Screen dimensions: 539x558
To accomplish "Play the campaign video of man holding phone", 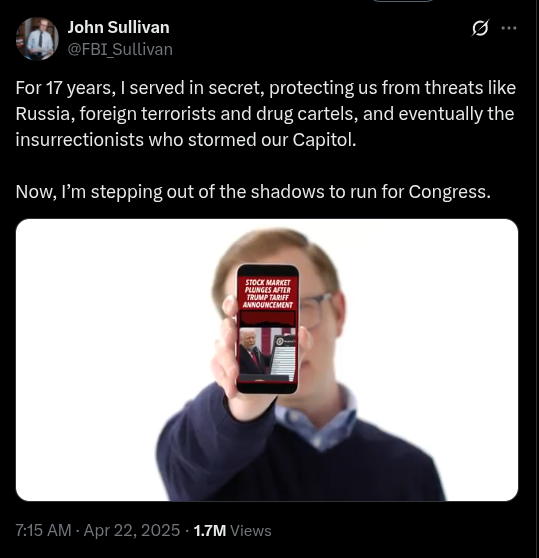I will coord(267,360).
